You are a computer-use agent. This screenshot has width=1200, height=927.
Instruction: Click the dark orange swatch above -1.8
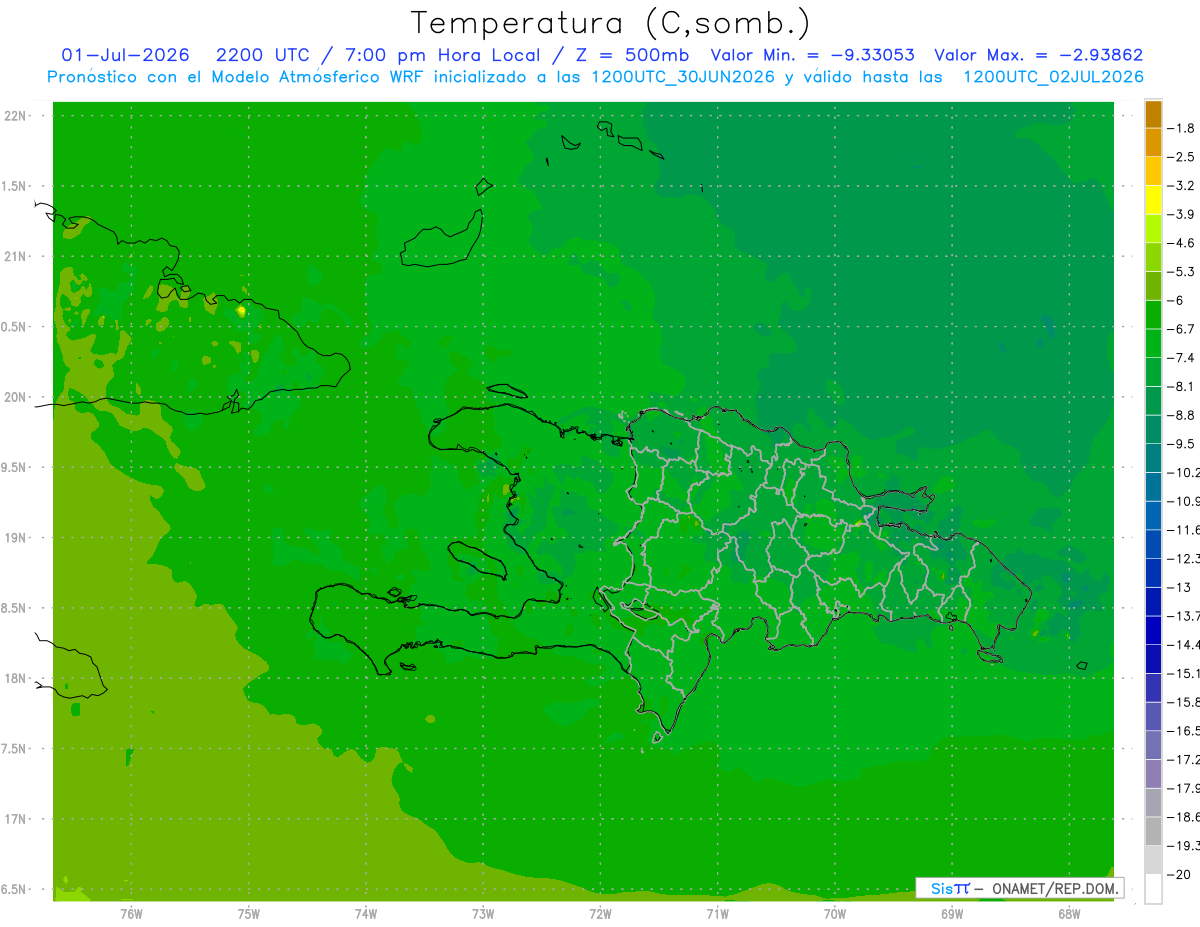pos(1153,114)
